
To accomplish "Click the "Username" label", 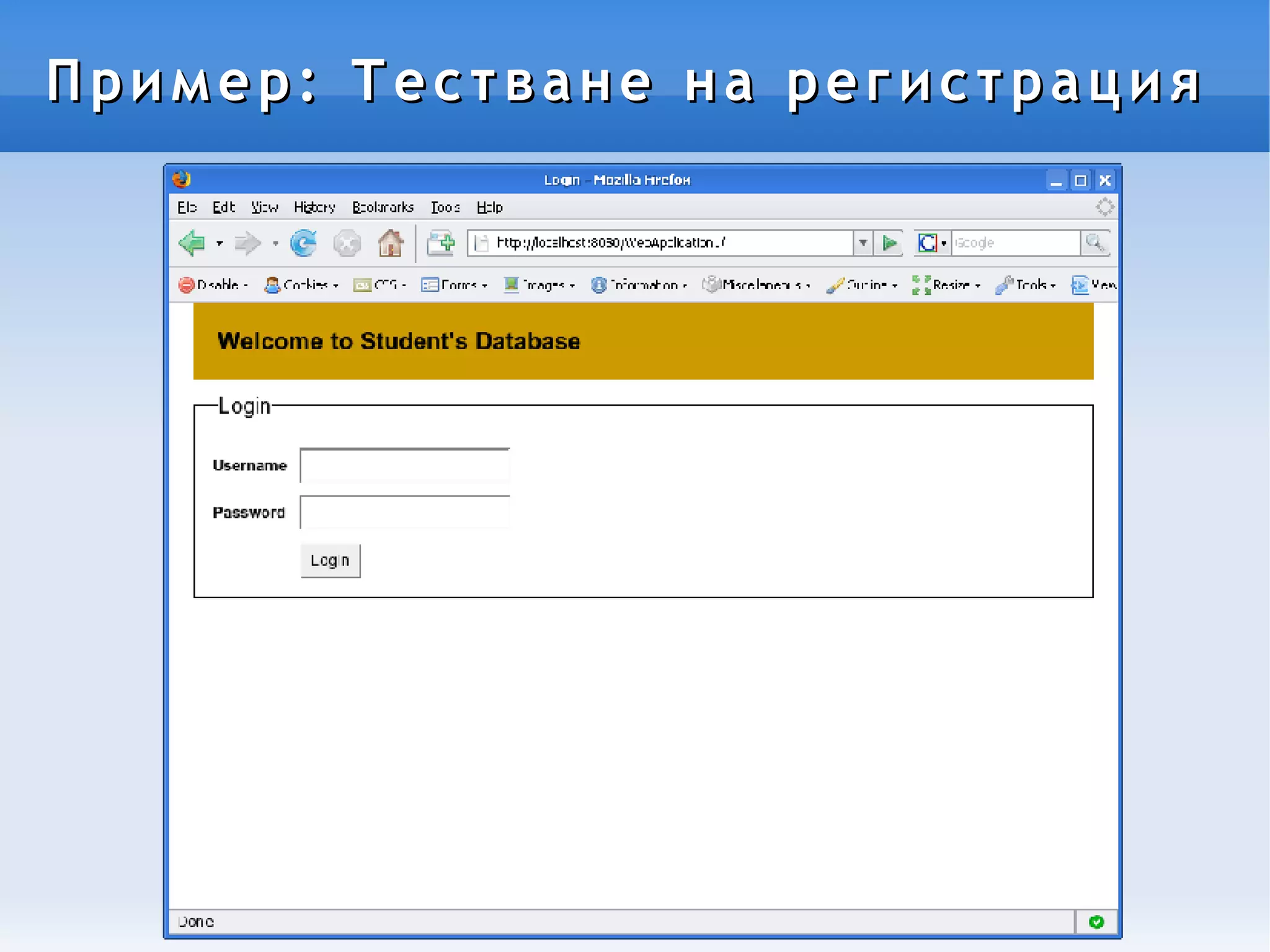I will coord(250,465).
